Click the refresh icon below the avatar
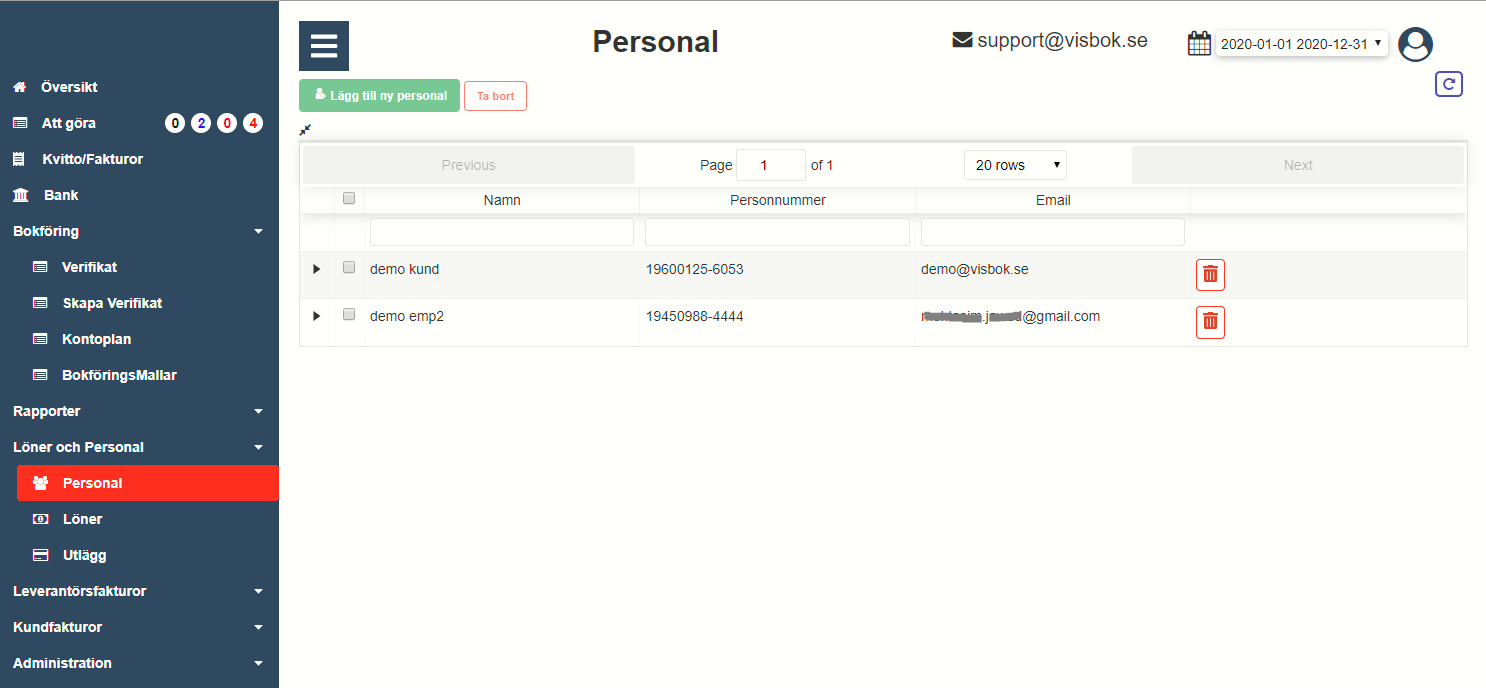Screen dimensions: 1486x688 (x=1448, y=84)
